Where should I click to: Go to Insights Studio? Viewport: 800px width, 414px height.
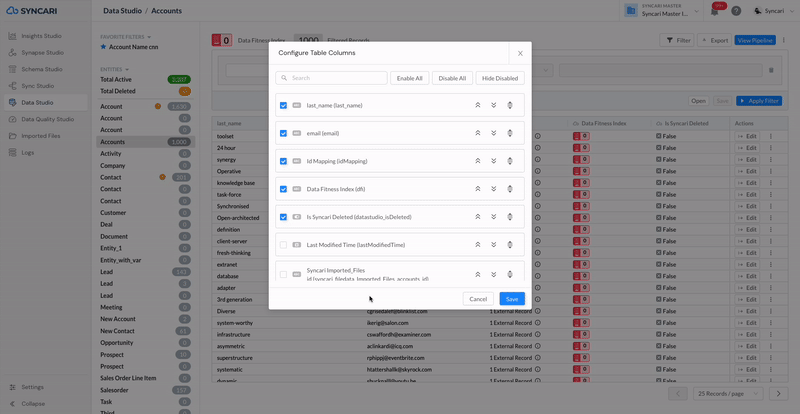(x=41, y=36)
